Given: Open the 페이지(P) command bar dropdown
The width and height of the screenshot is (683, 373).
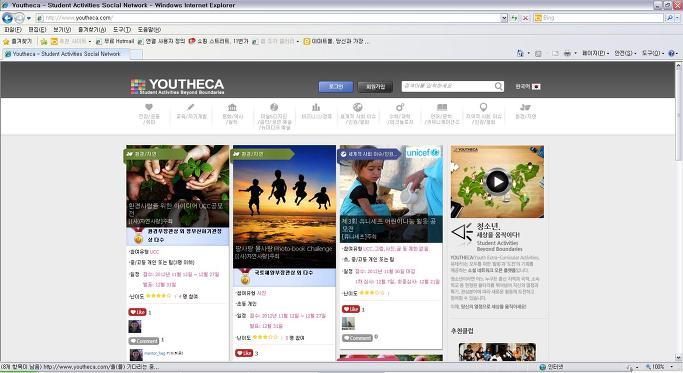Looking at the screenshot, I should click(595, 53).
